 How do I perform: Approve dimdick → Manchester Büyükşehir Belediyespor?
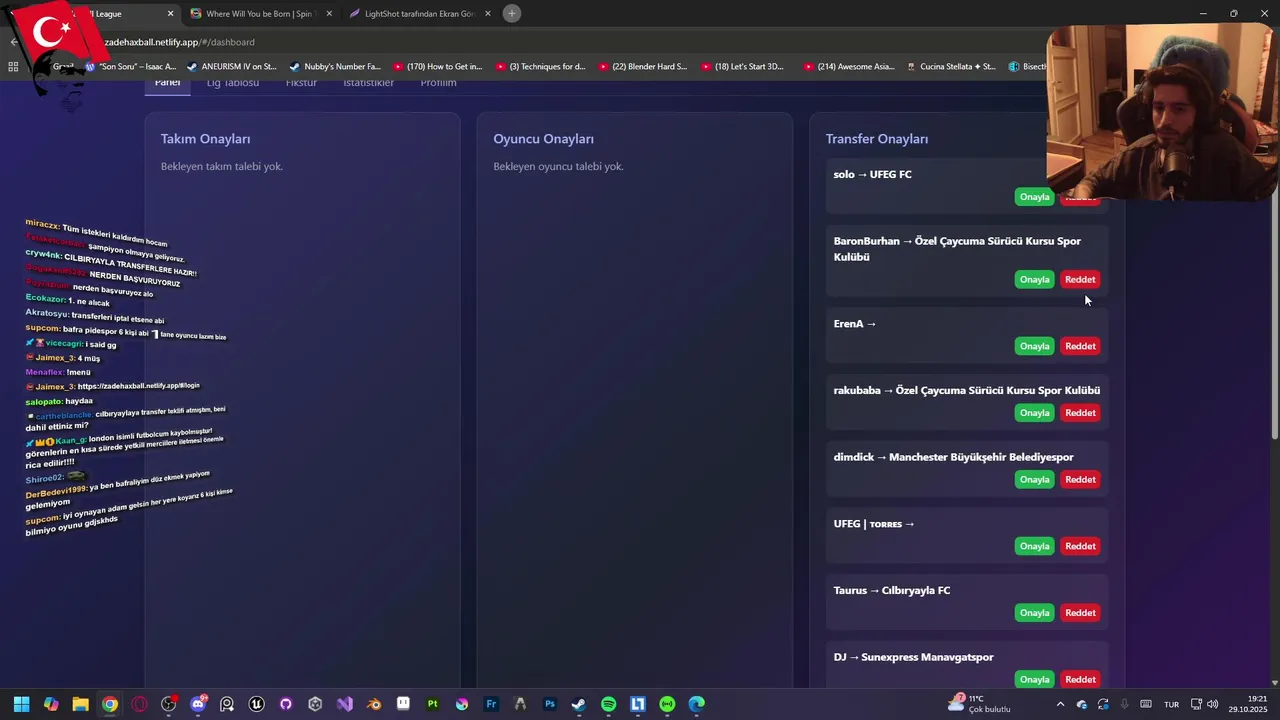tap(1034, 479)
